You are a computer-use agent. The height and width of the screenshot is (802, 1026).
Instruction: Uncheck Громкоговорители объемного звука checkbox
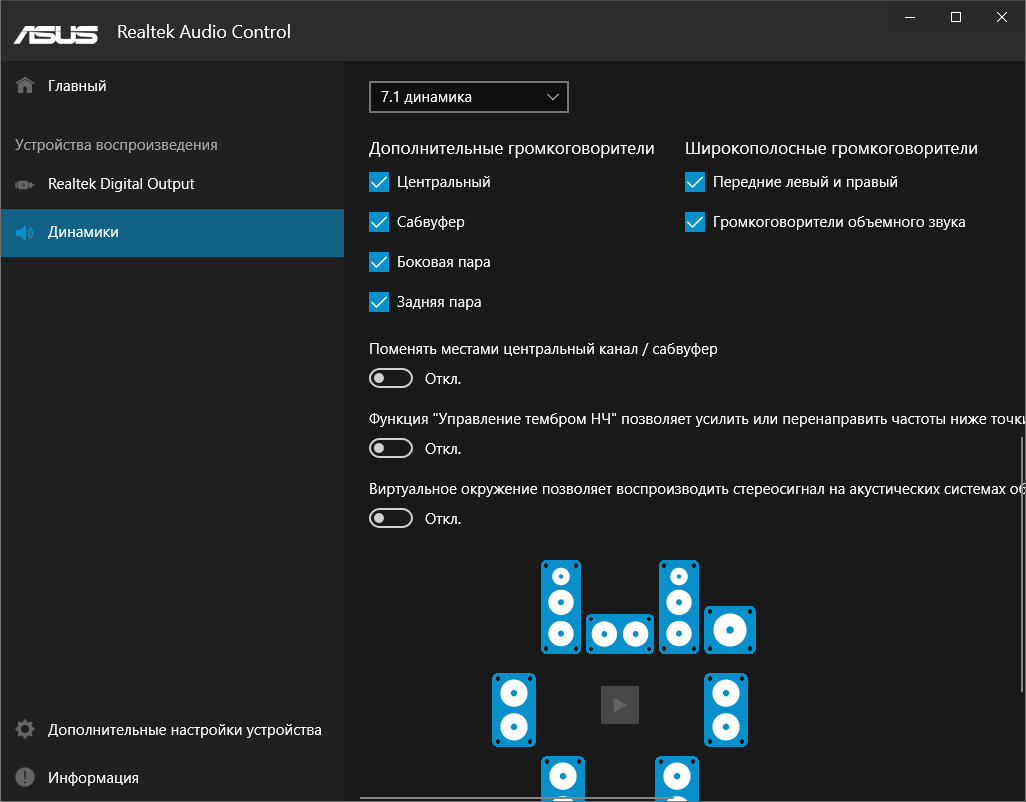pyautogui.click(x=695, y=222)
